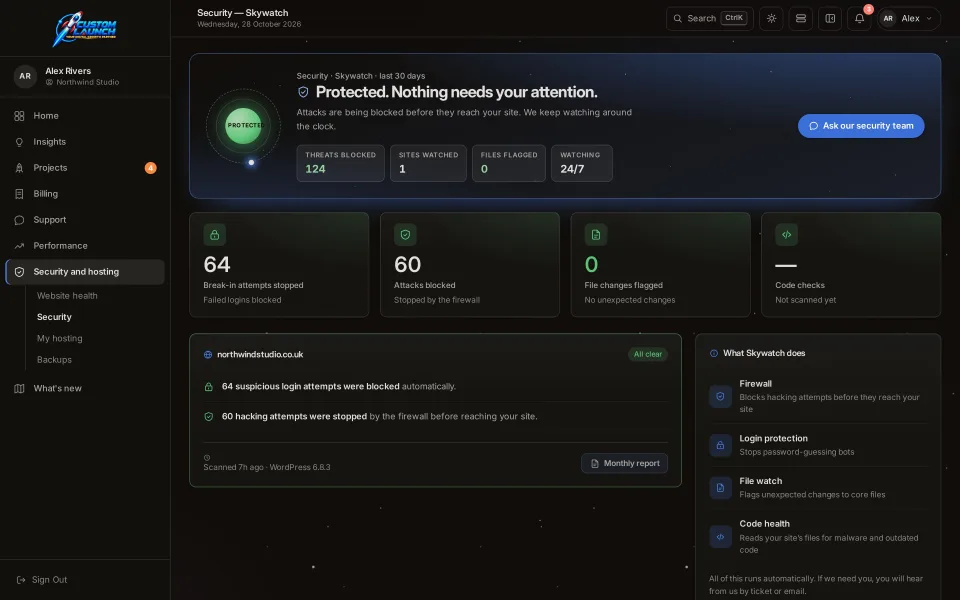
Task: Select the Files Flagged 0 stat
Action: pyautogui.click(x=509, y=163)
